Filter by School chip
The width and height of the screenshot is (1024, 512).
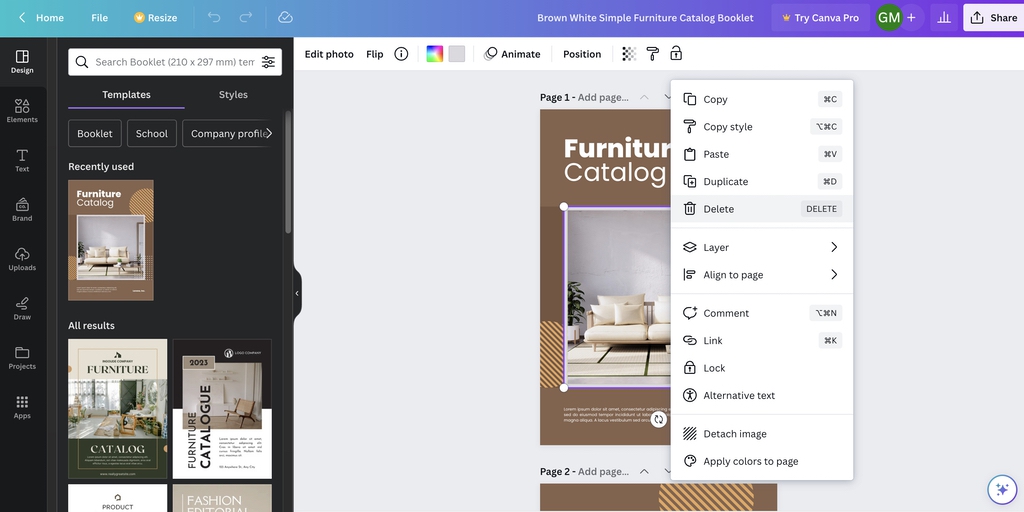[152, 133]
